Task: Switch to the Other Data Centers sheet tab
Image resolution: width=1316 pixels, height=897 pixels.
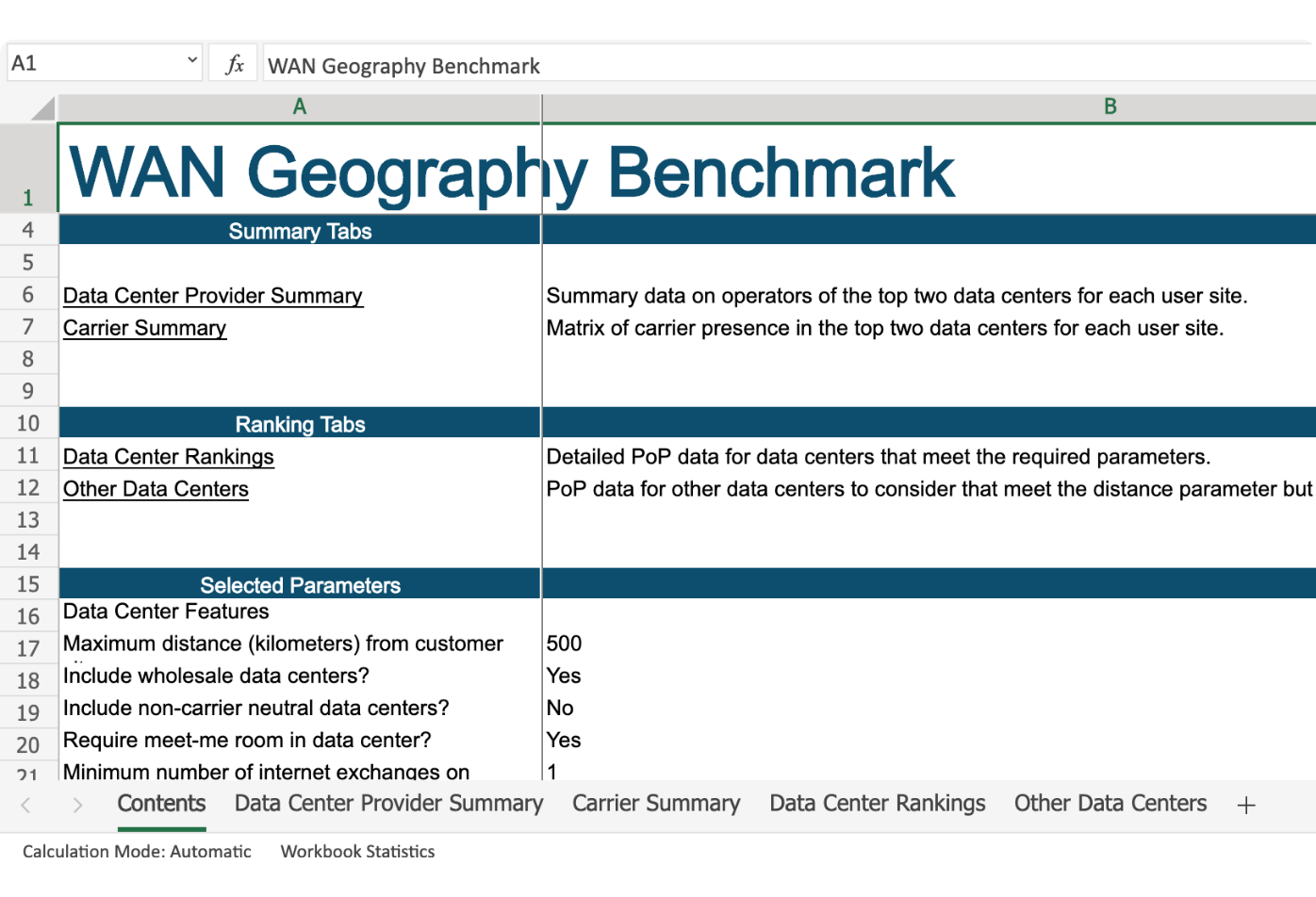Action: (x=1110, y=804)
